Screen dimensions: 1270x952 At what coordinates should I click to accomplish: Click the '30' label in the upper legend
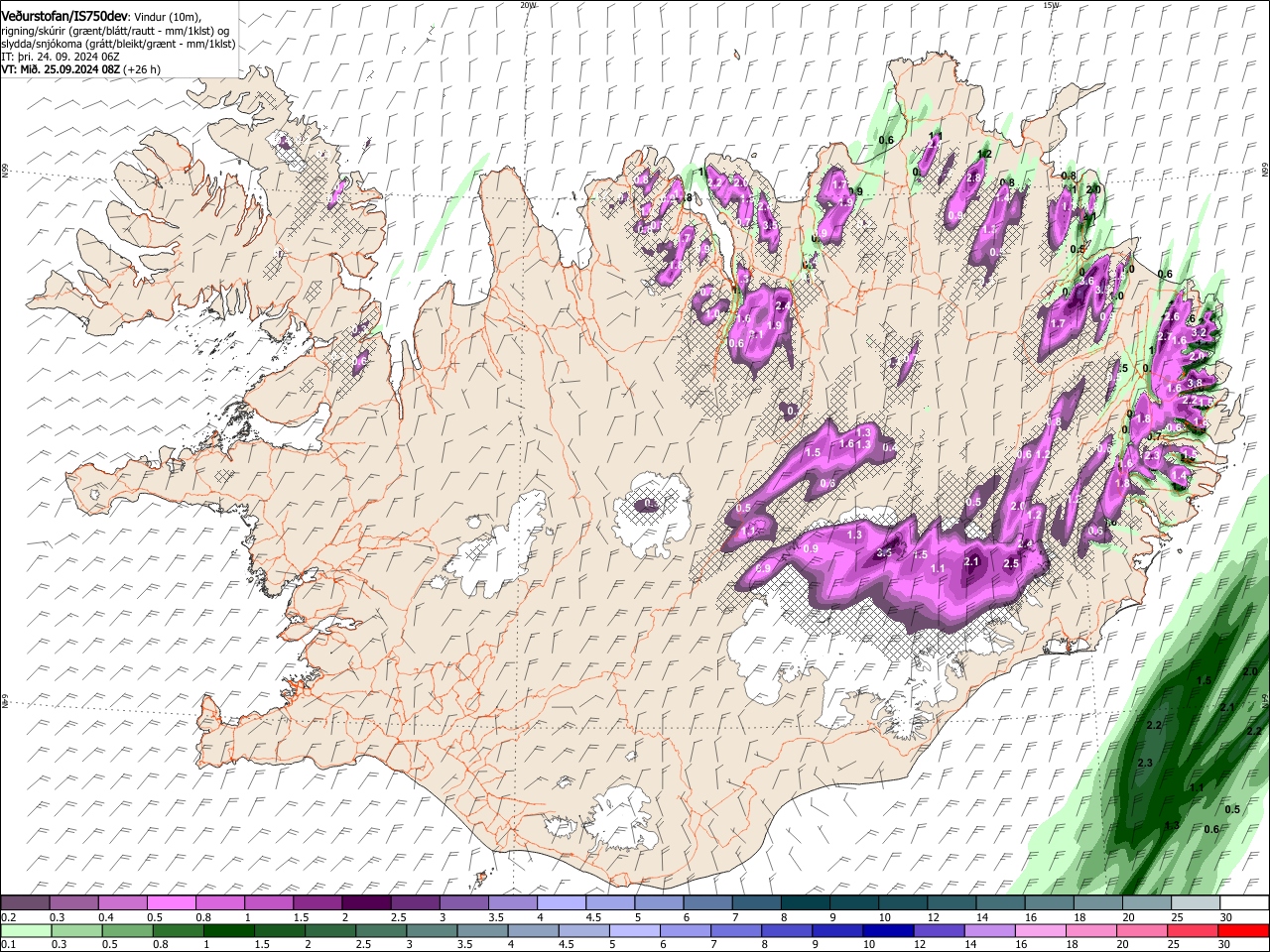point(1225,917)
